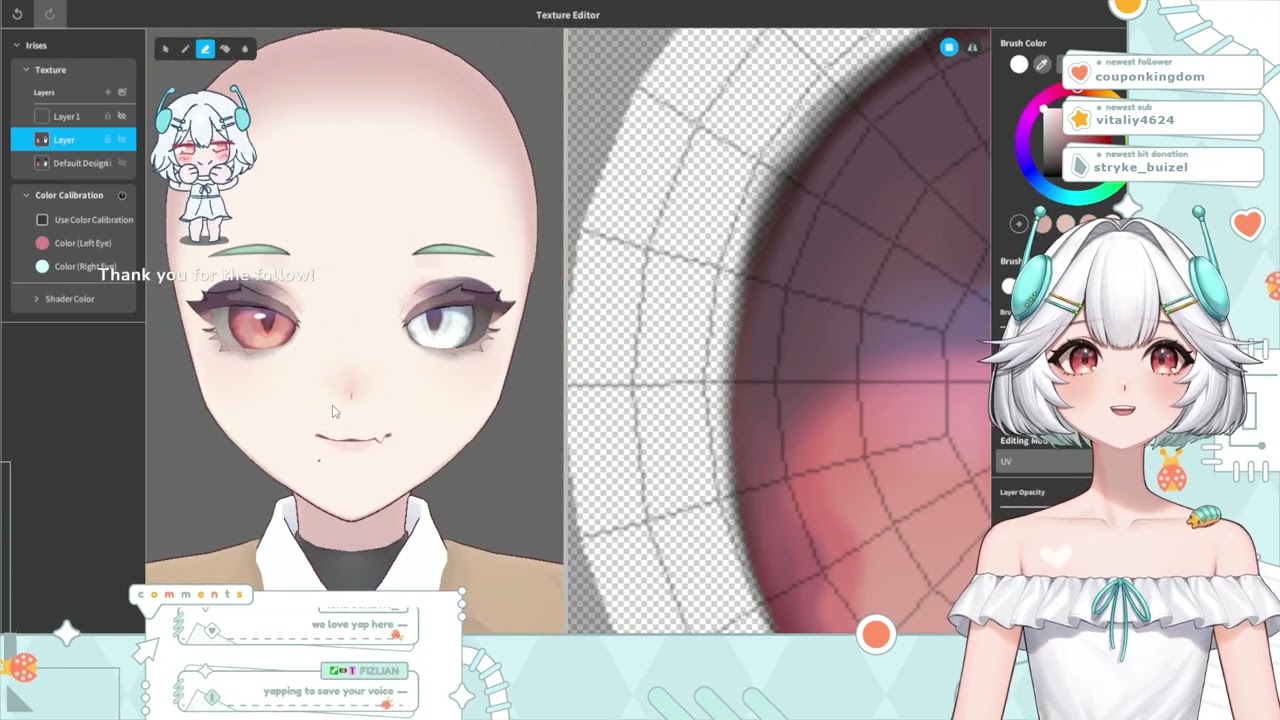Open the Color Calibration help icon
Image resolution: width=1280 pixels, height=720 pixels.
tap(122, 195)
